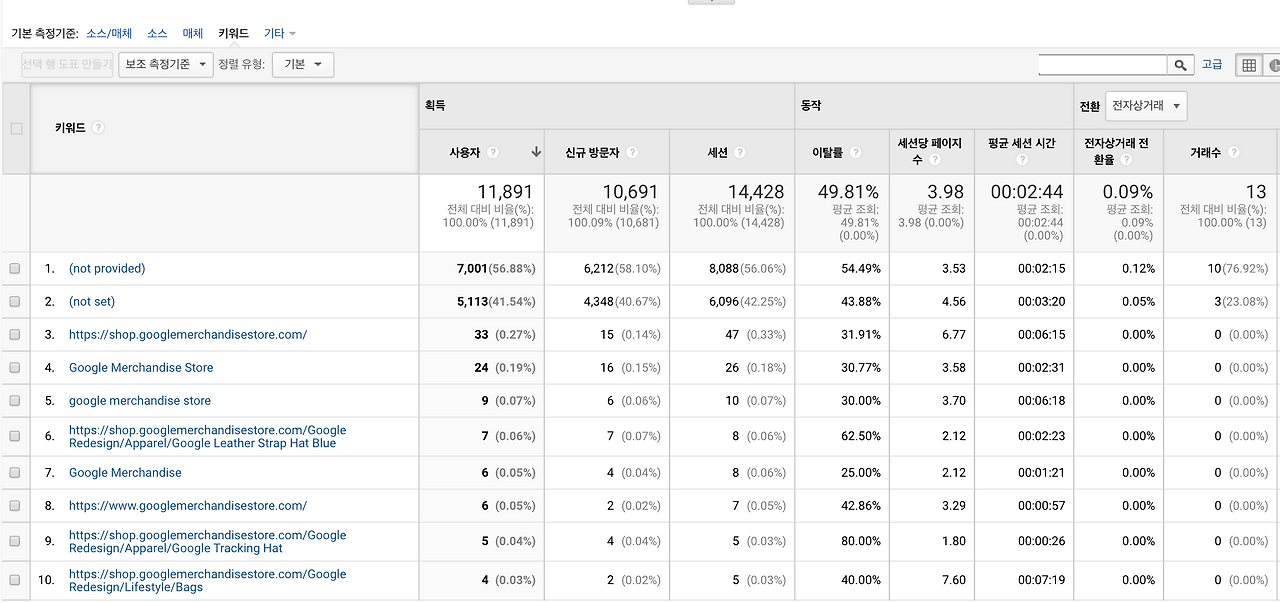This screenshot has width=1280, height=603.
Task: Sort by 거래수 column header
Action: coord(1206,153)
